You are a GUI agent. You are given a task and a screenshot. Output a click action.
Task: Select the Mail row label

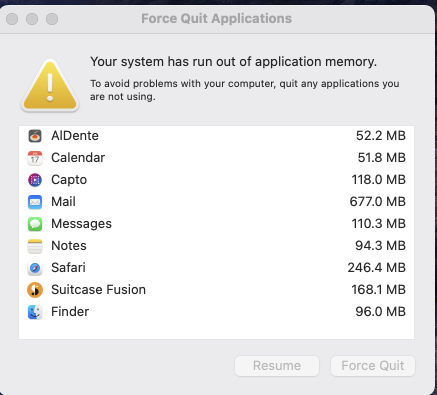(63, 202)
